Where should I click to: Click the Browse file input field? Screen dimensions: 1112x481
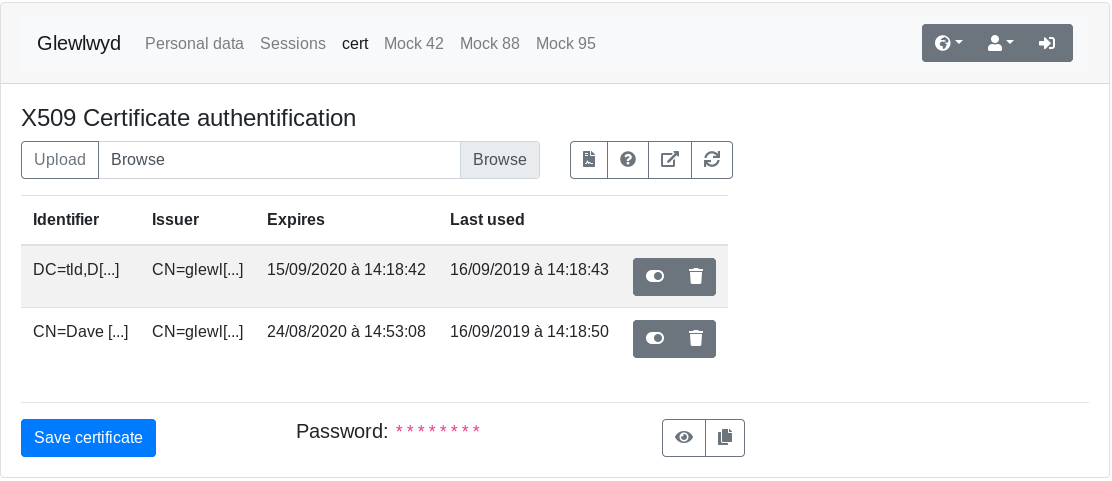pyautogui.click(x=279, y=160)
